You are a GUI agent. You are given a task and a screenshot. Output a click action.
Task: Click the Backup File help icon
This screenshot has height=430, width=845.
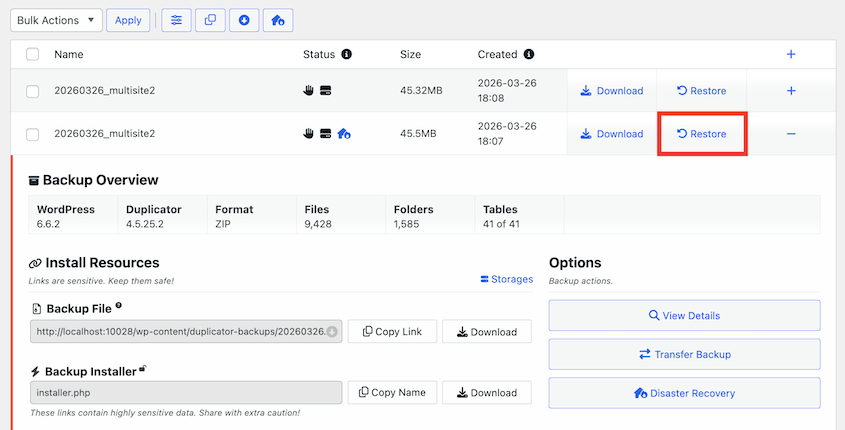click(119, 306)
